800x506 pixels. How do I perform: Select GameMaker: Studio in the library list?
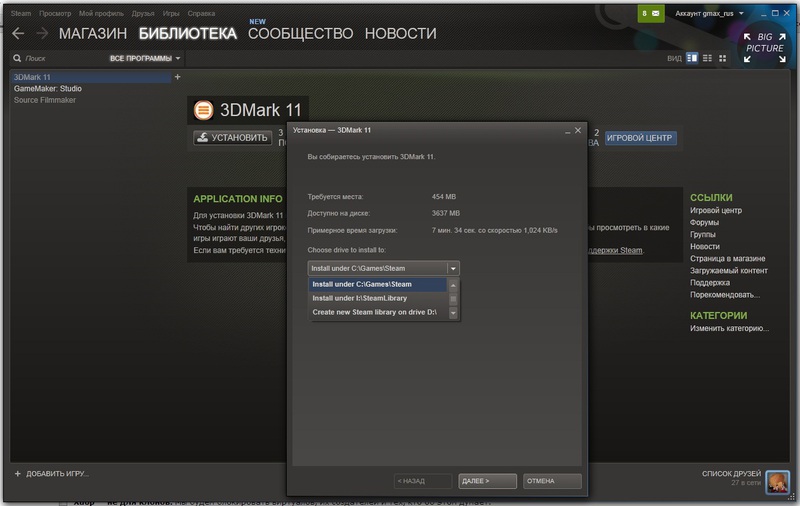pos(47,89)
